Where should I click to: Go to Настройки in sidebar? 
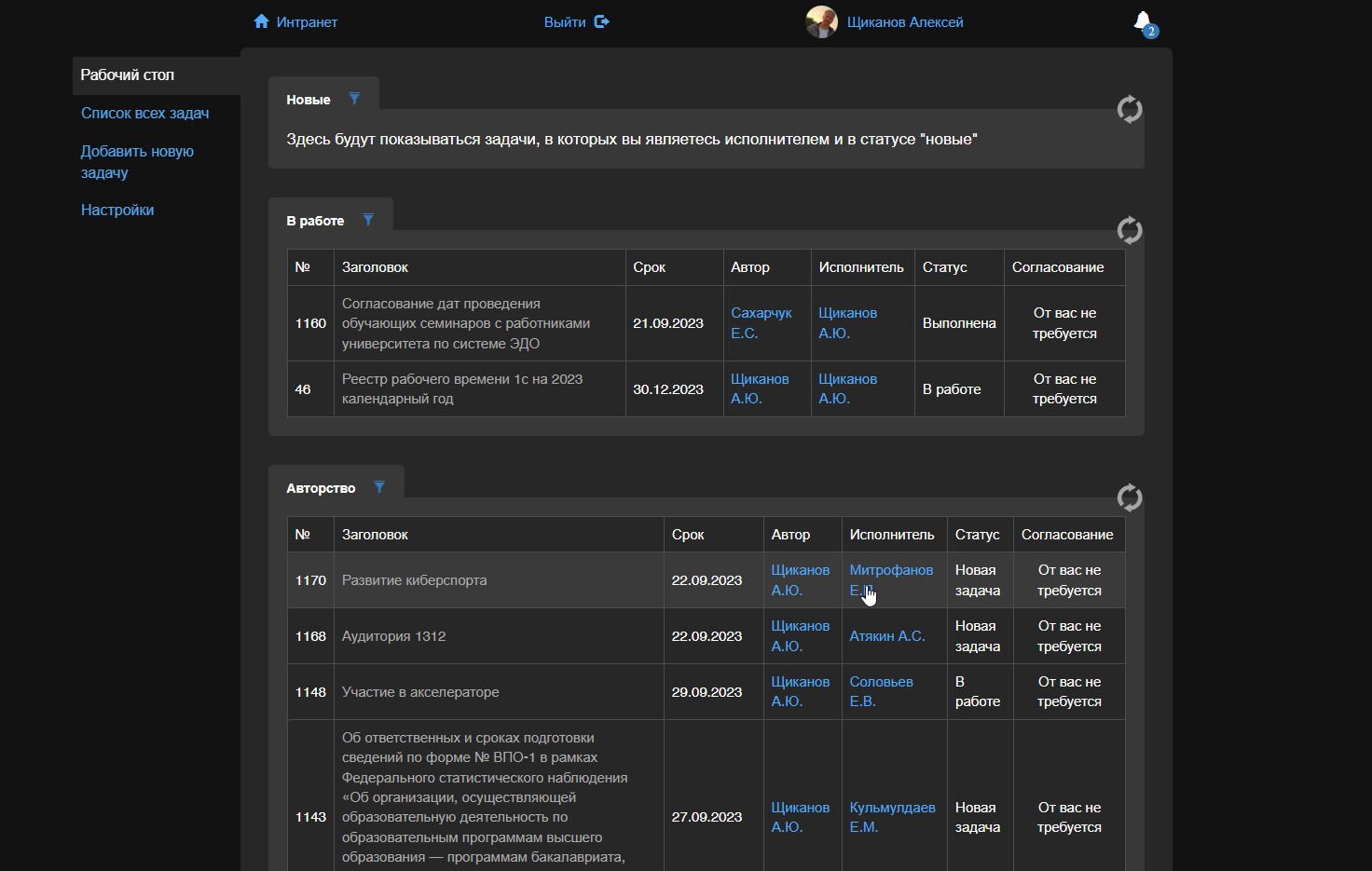point(117,210)
